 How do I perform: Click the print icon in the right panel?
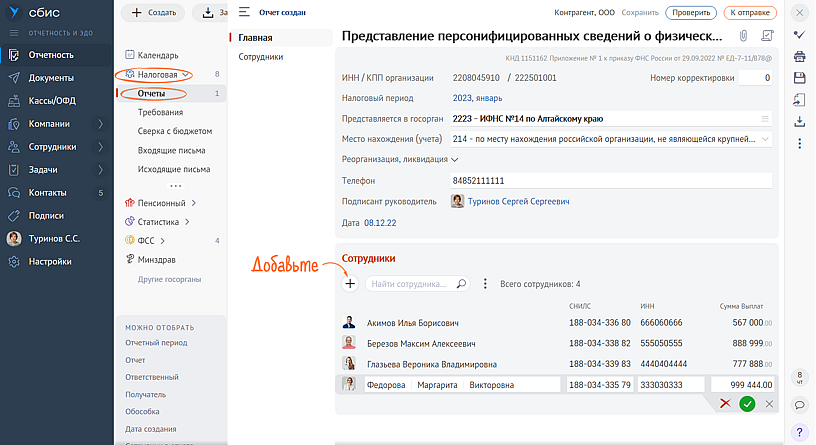tap(799, 56)
